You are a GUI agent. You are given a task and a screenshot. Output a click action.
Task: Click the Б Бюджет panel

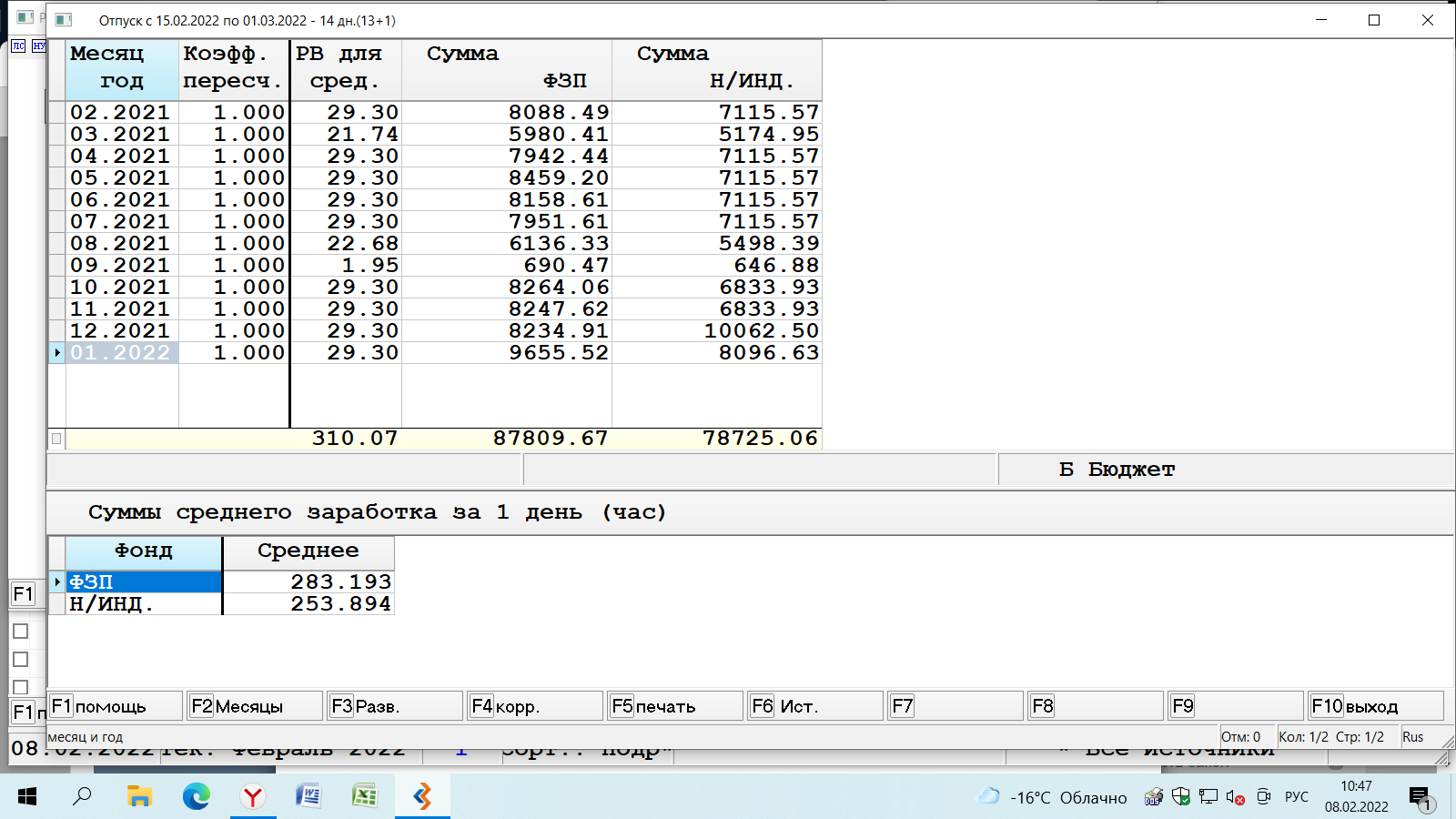[1226, 470]
